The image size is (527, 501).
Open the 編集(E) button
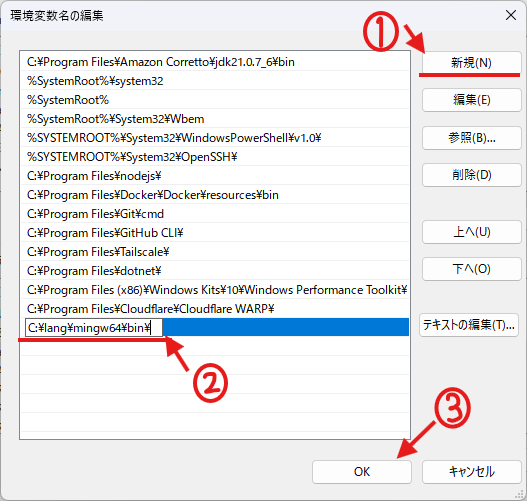(x=472, y=100)
